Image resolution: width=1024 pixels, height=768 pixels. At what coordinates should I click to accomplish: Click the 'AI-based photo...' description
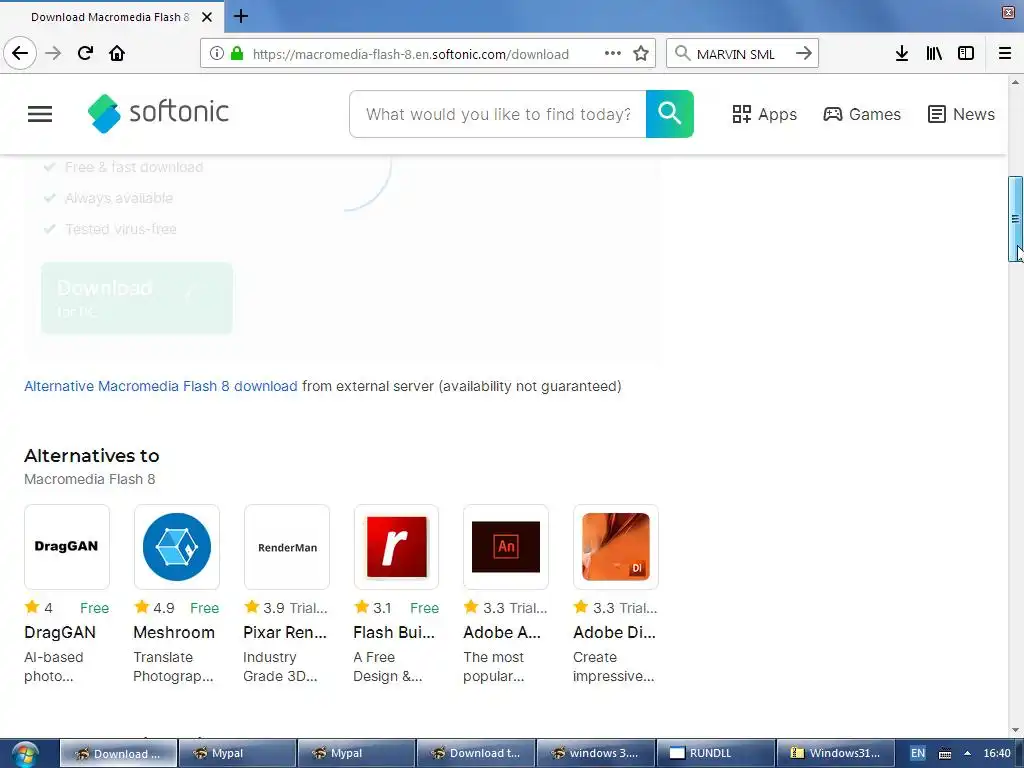(x=54, y=667)
